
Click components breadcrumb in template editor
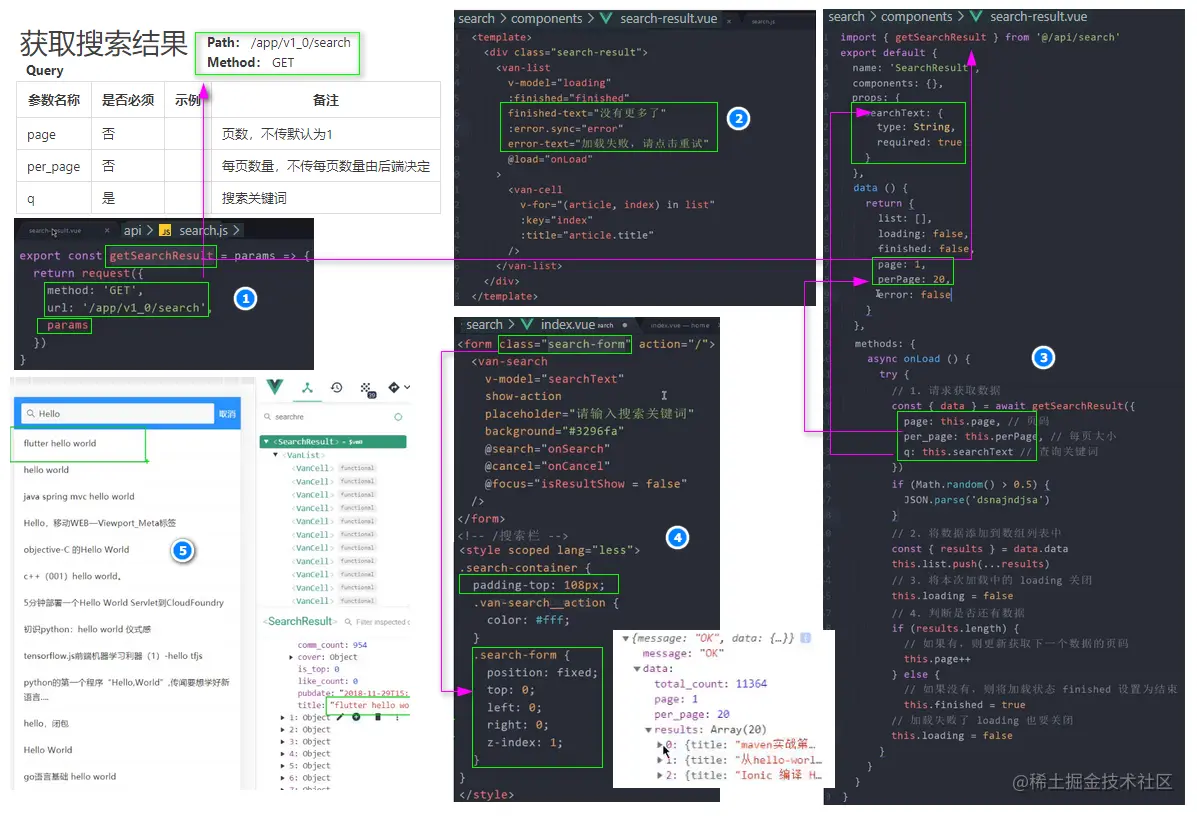point(547,18)
